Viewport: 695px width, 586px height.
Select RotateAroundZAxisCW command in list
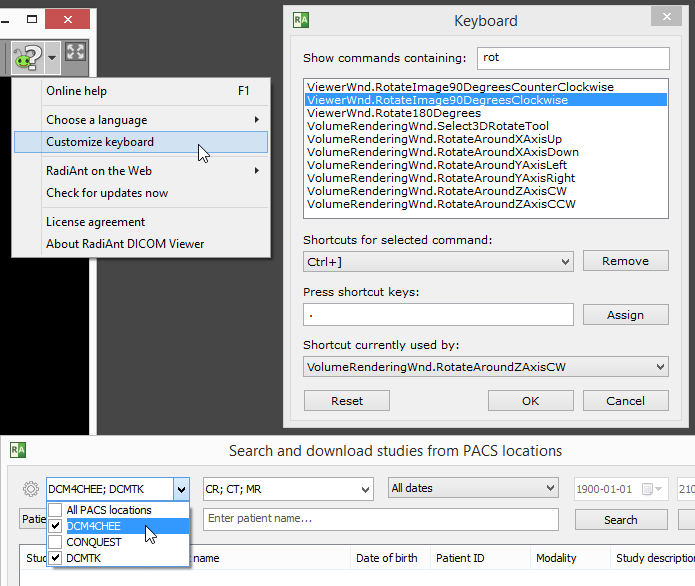tap(486, 191)
